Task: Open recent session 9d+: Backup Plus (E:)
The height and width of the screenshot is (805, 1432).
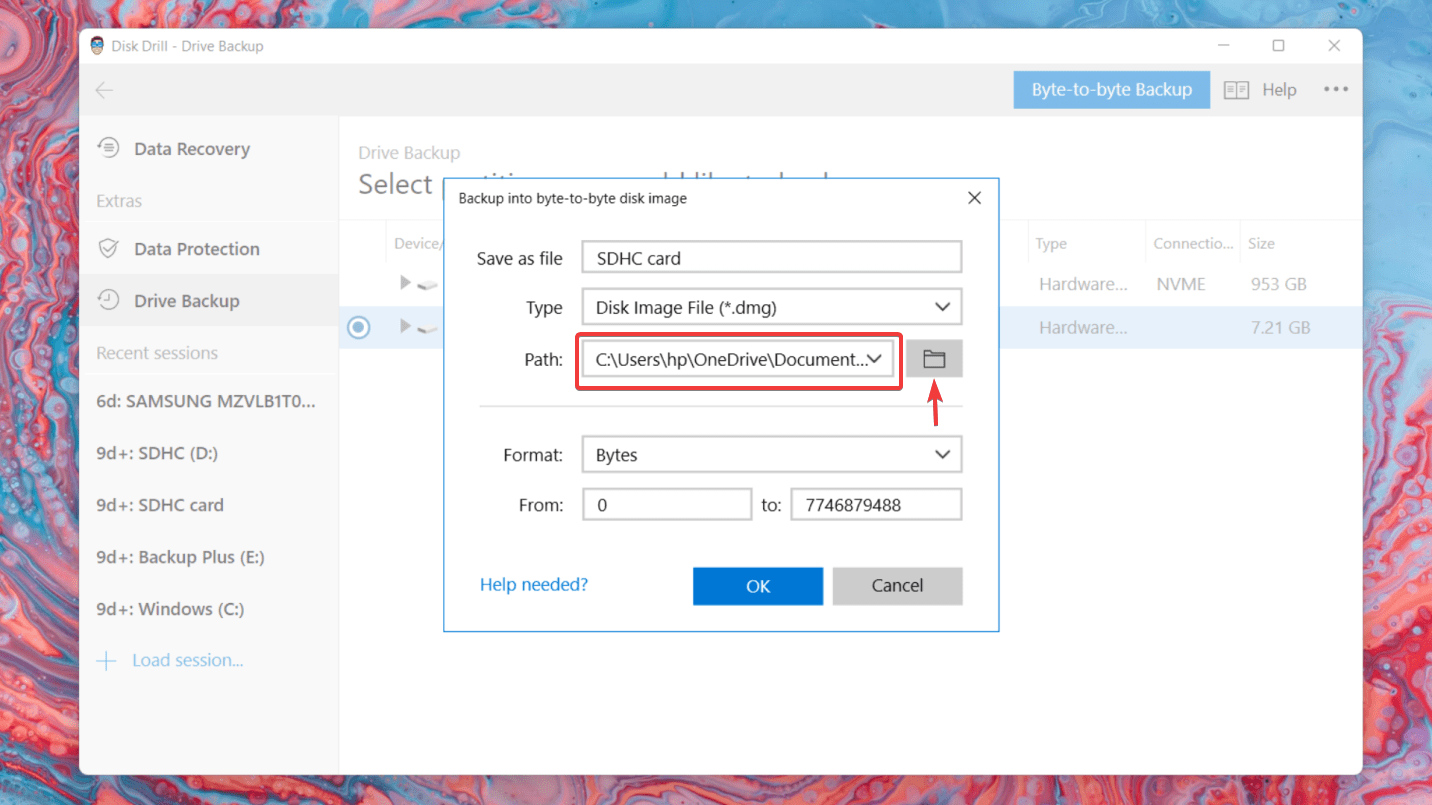Action: tap(180, 557)
